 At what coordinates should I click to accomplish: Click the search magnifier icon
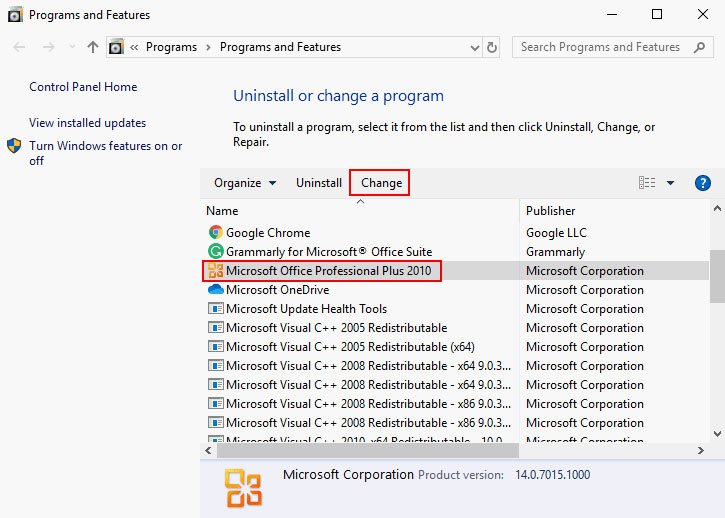[x=700, y=47]
